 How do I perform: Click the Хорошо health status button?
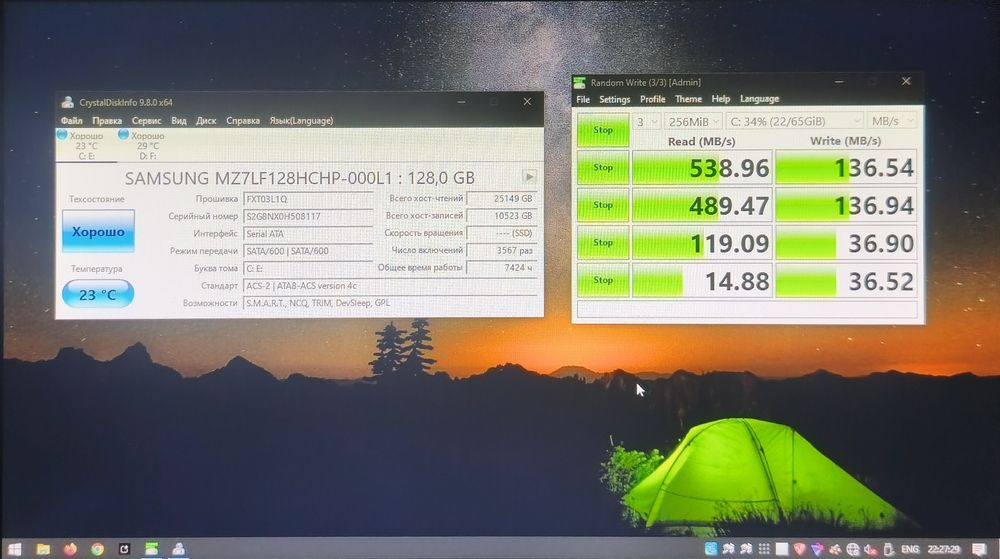[x=98, y=231]
